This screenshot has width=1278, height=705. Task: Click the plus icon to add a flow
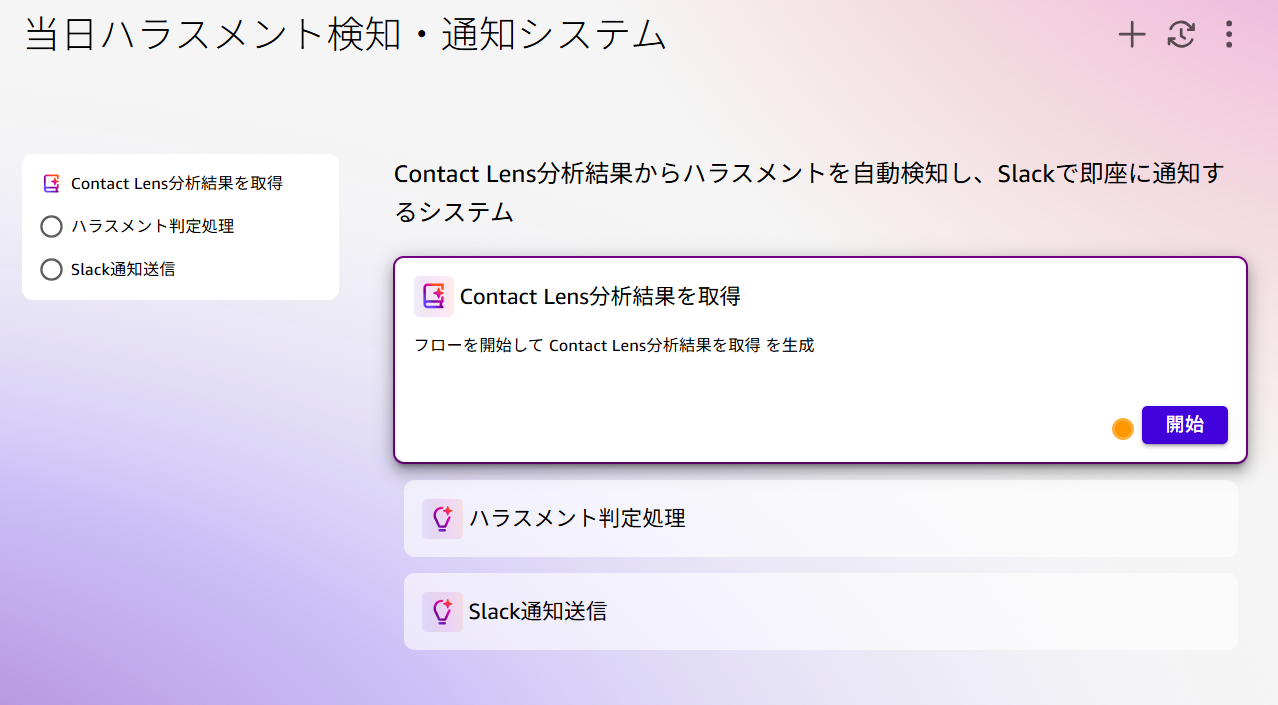[1131, 33]
